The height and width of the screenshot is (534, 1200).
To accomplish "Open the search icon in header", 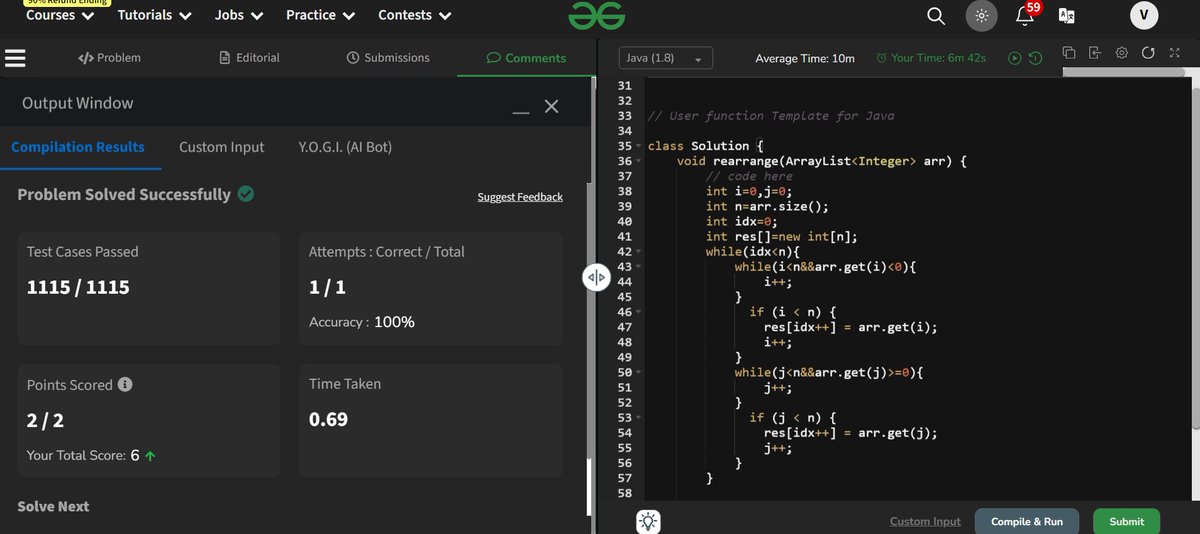I will pyautogui.click(x=935, y=16).
